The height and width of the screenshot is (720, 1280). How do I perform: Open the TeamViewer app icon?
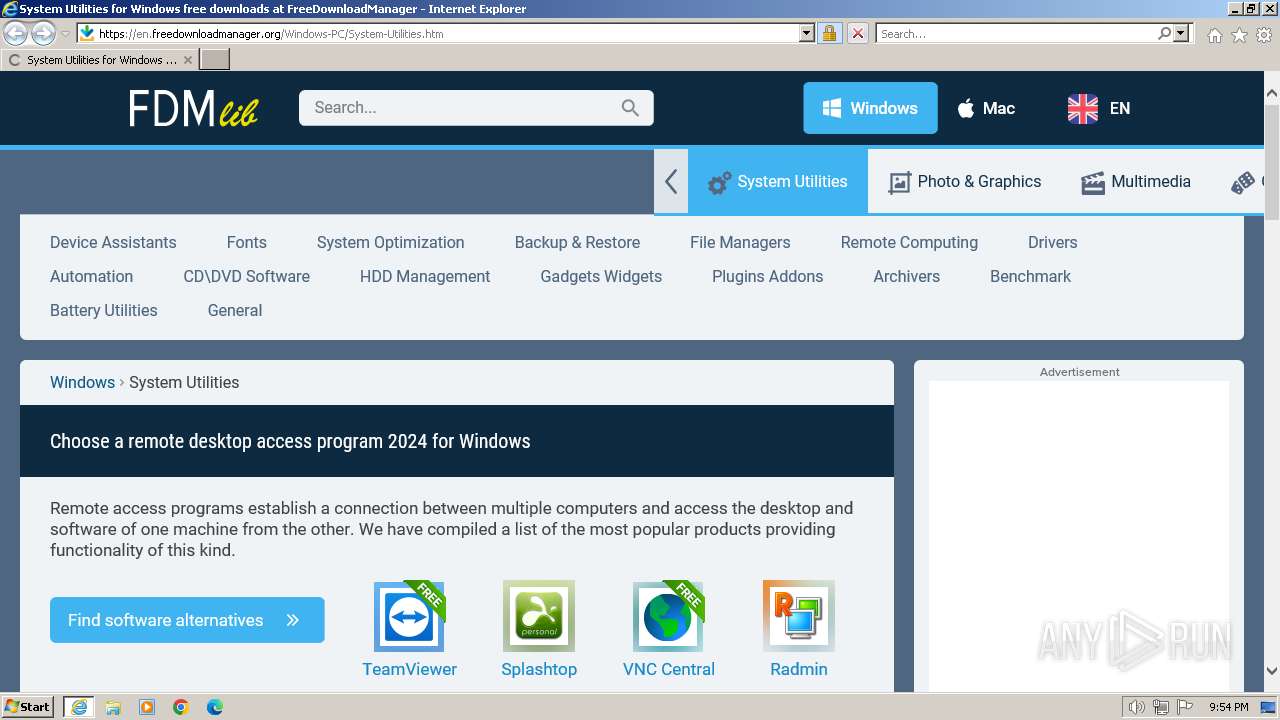(x=409, y=616)
